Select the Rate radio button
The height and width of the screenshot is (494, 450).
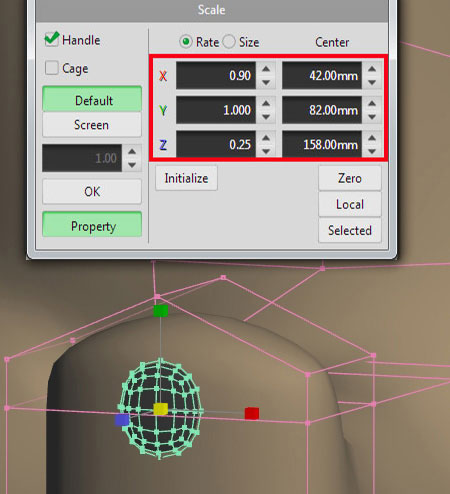[x=186, y=42]
